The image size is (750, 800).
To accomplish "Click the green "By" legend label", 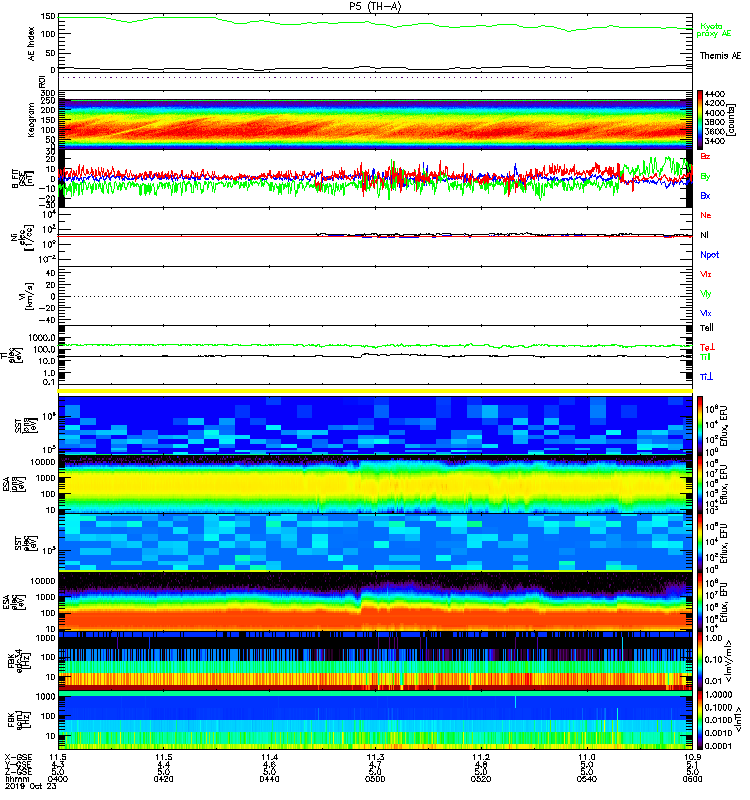I will 705,177.
